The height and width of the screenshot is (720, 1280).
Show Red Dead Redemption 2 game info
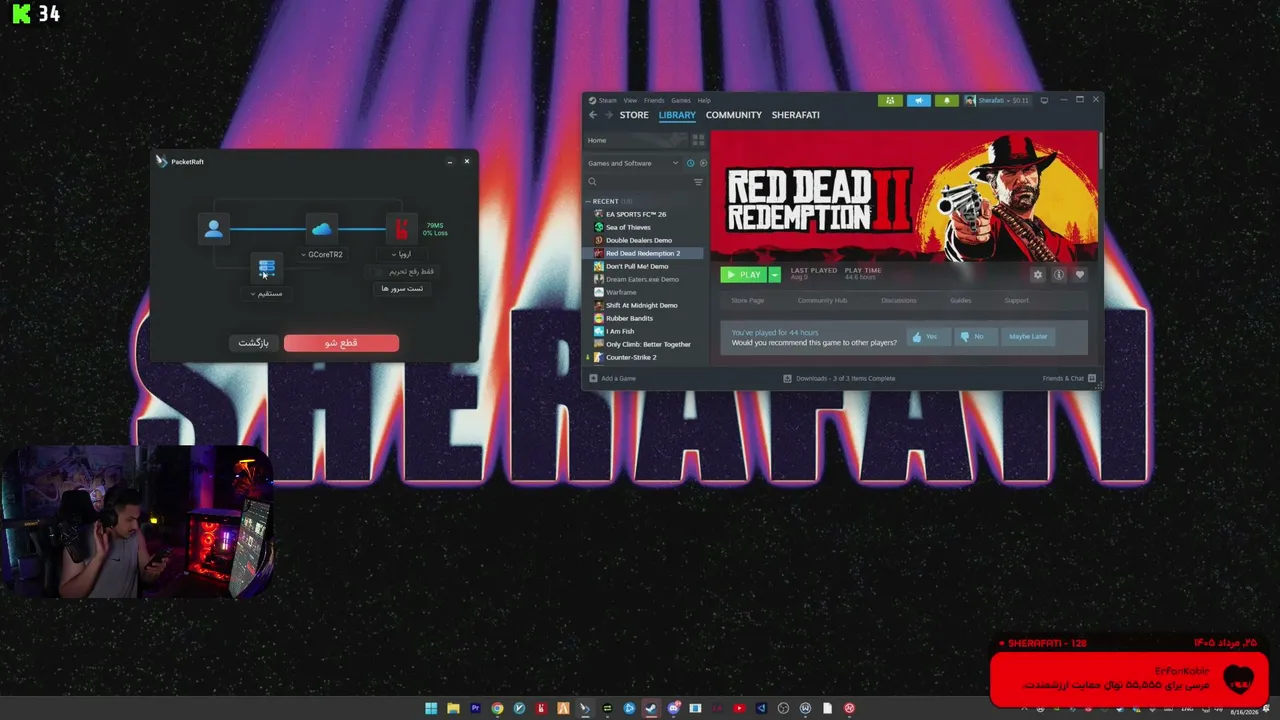tap(1058, 275)
